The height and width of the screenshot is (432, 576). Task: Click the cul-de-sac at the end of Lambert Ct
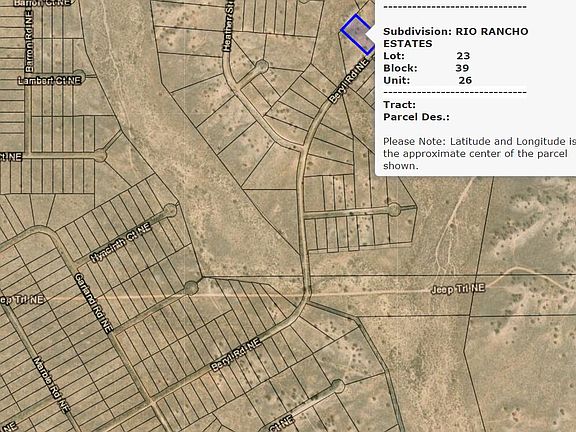(79, 76)
